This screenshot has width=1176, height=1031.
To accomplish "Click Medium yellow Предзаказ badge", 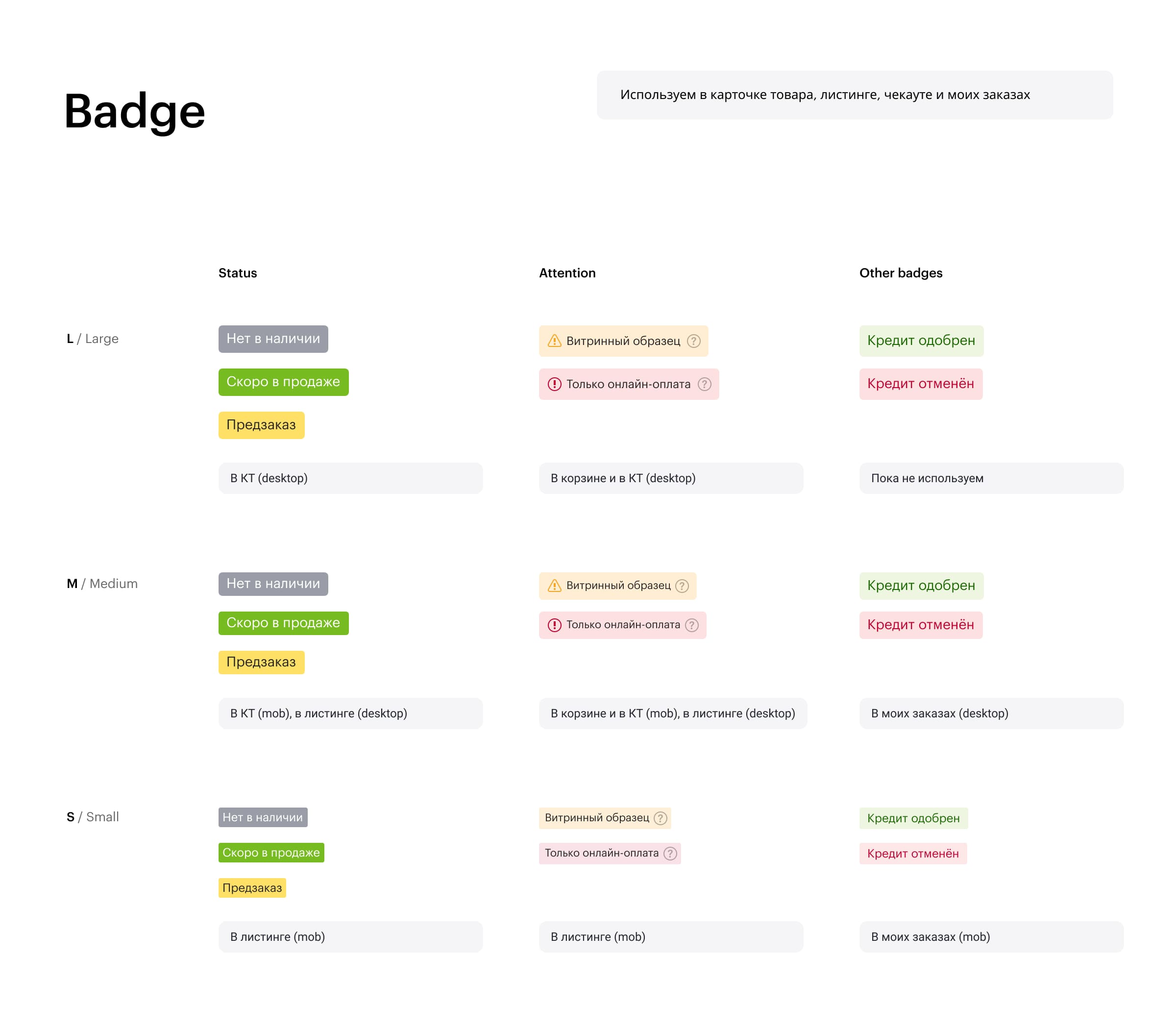I will [x=261, y=662].
